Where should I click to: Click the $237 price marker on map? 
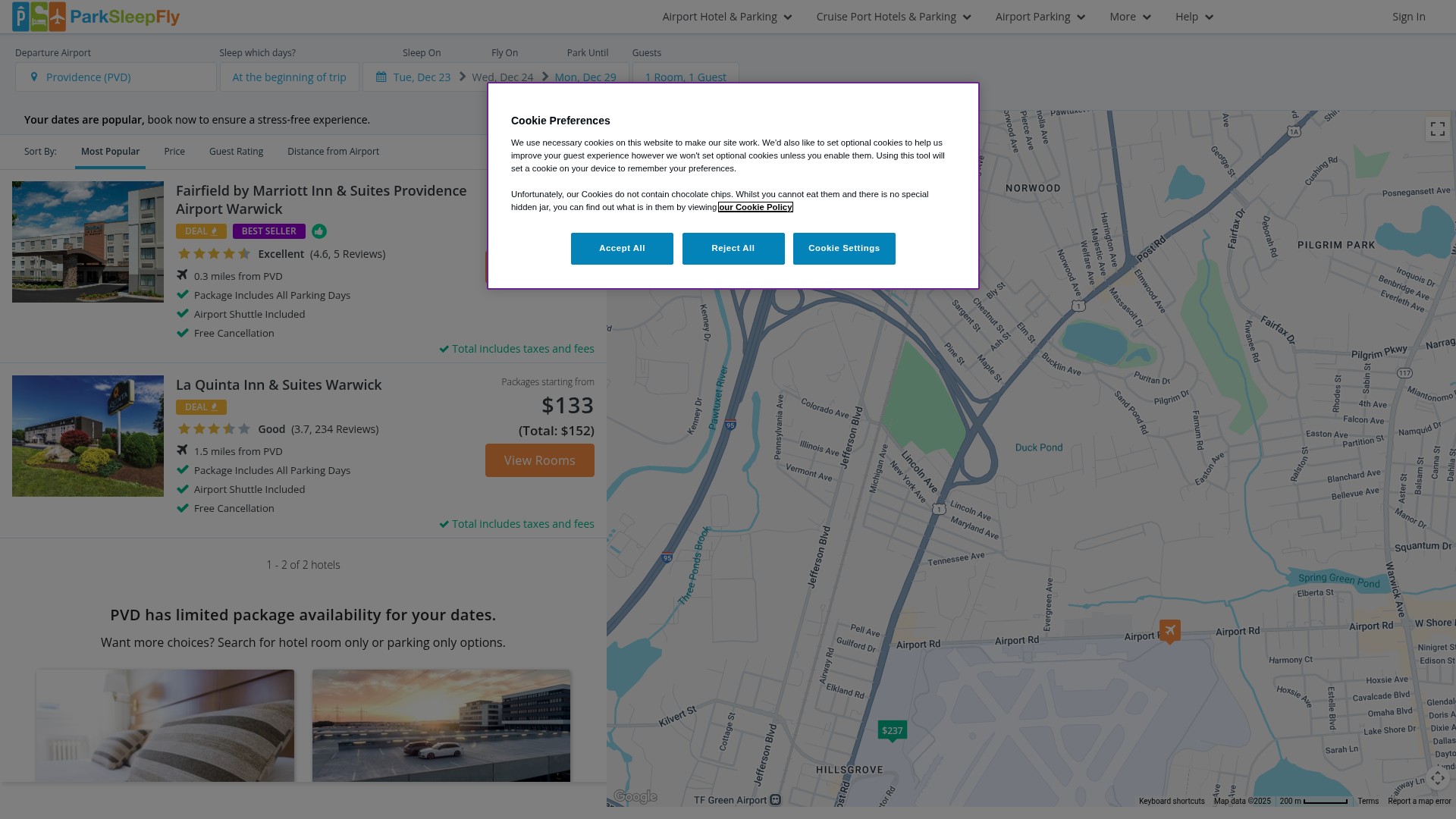pyautogui.click(x=893, y=731)
